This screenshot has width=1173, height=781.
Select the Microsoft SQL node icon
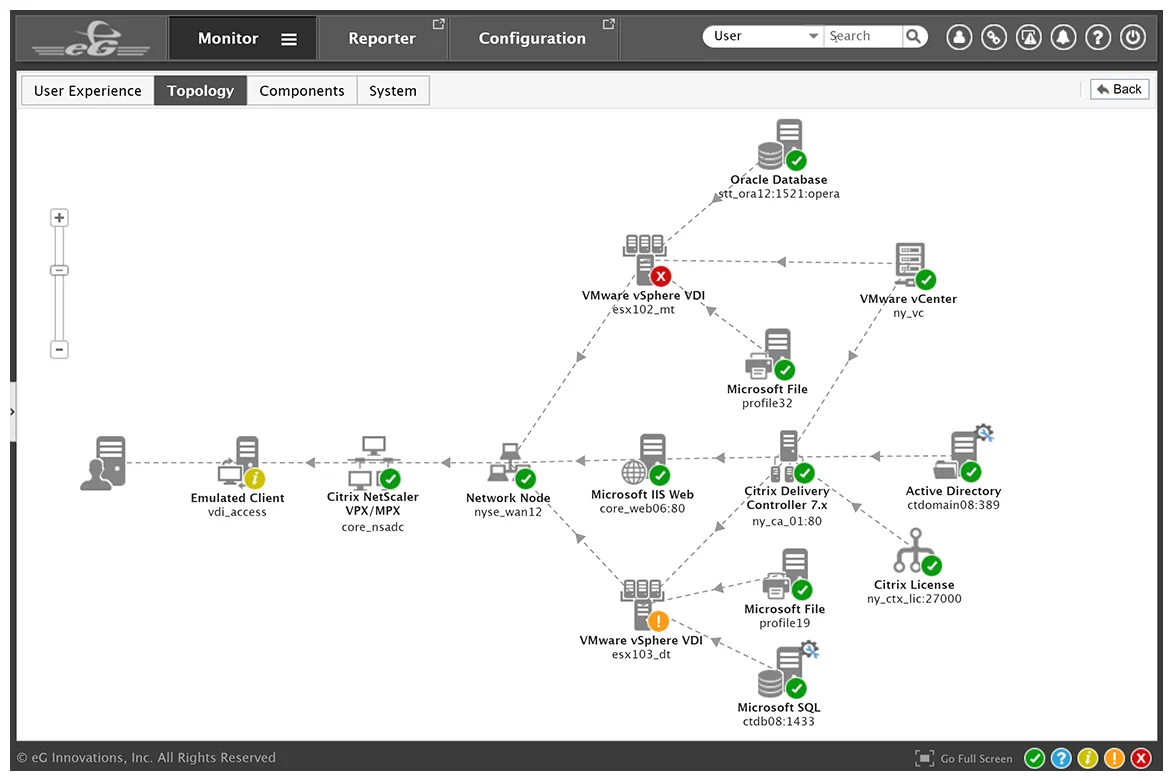pos(788,670)
